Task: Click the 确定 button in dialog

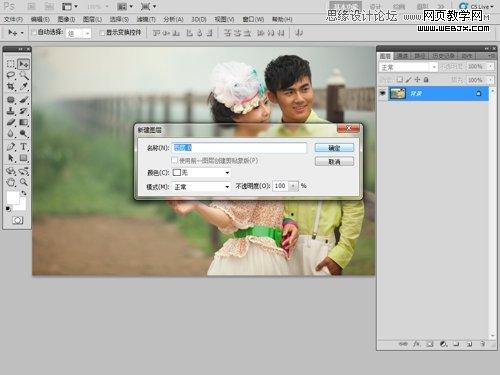Action: 334,148
